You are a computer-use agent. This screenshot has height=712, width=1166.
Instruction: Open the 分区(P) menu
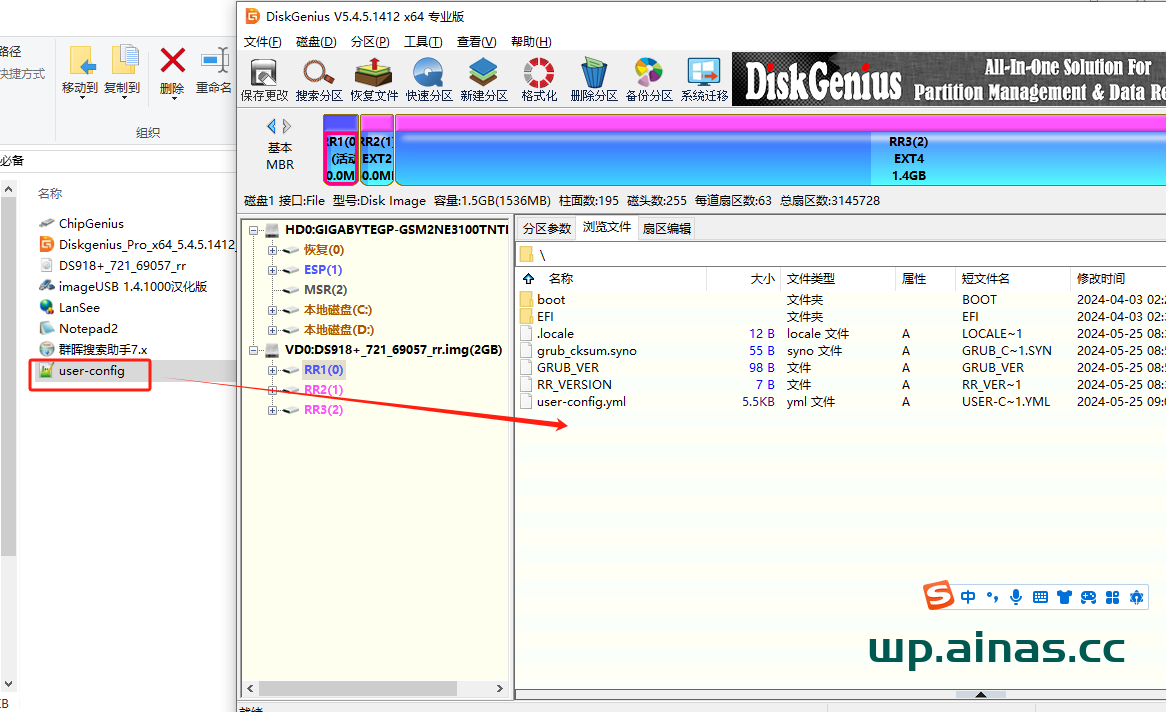370,42
